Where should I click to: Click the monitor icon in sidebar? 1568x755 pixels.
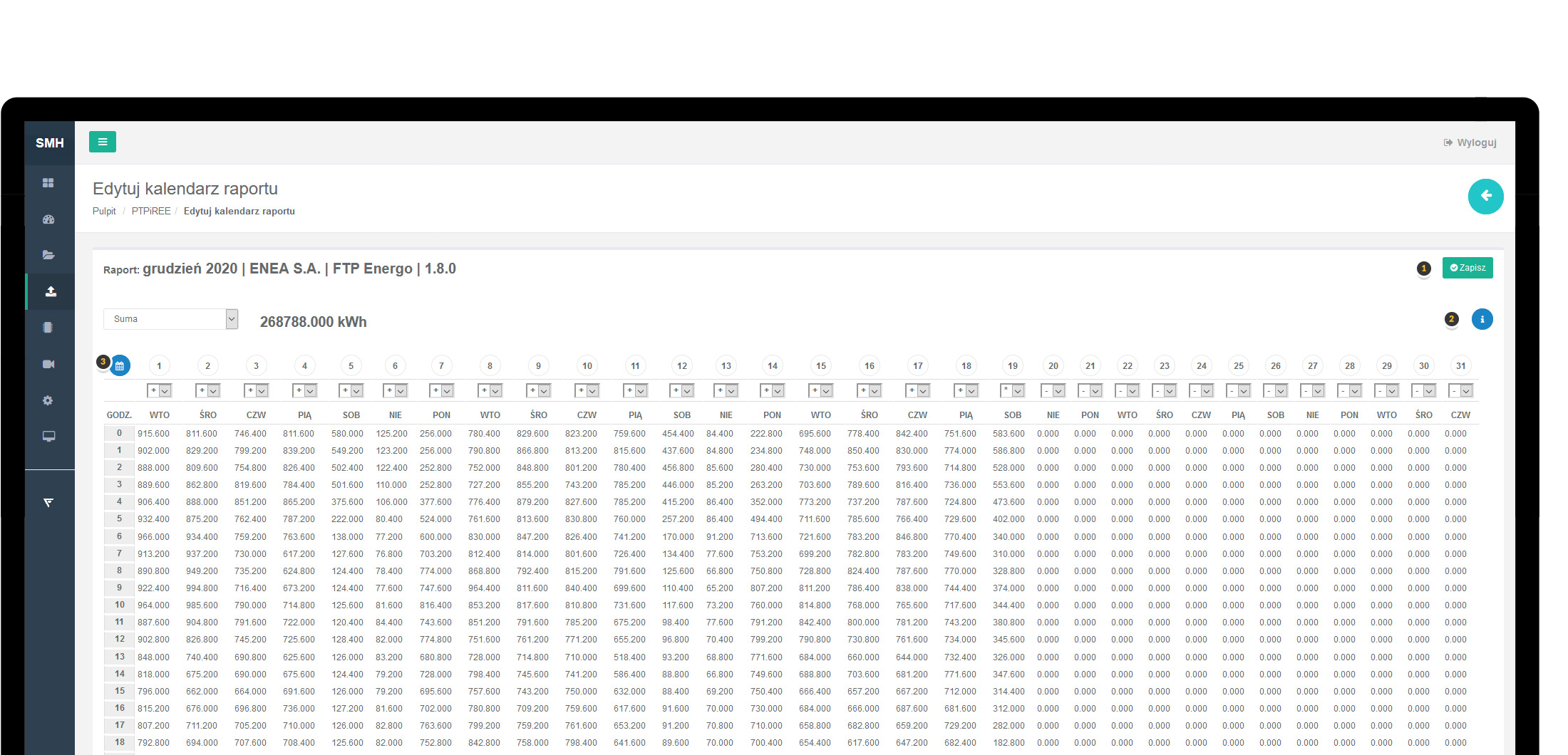coord(48,437)
